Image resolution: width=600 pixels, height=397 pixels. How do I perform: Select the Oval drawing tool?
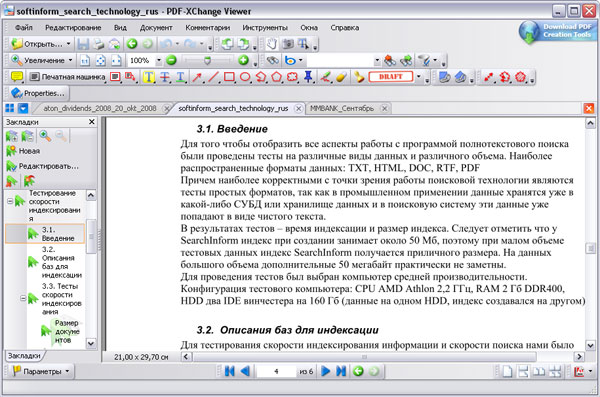click(245, 77)
